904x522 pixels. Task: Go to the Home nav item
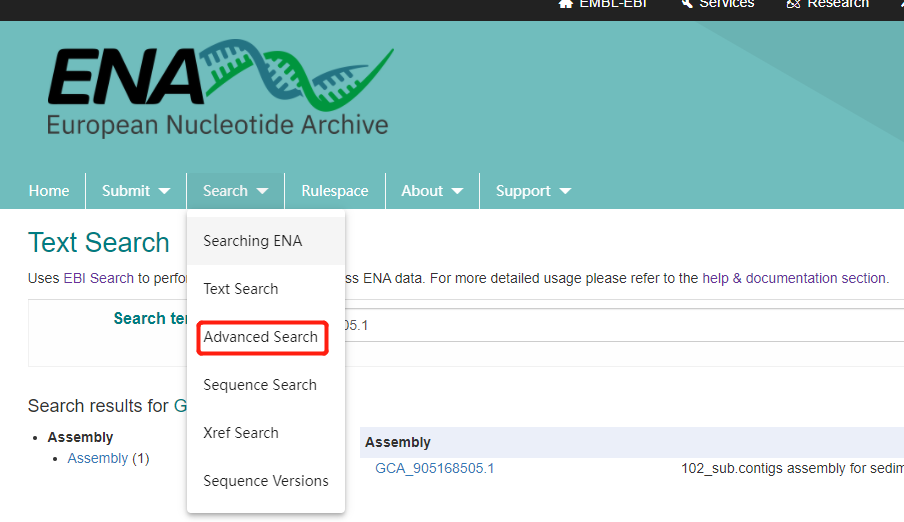click(x=49, y=191)
